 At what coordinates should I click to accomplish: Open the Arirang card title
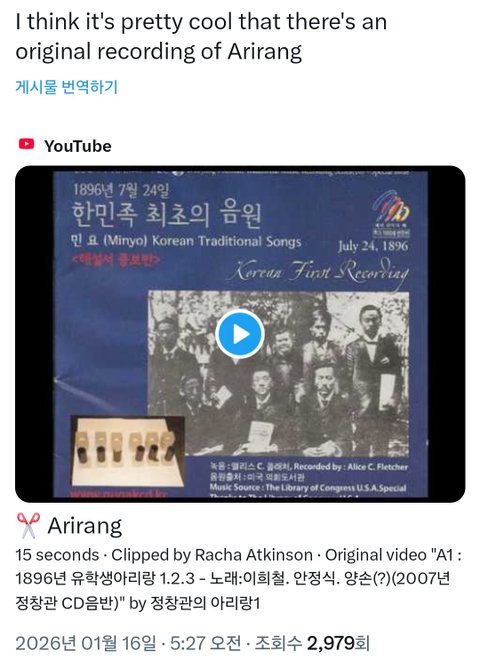[x=85, y=526]
